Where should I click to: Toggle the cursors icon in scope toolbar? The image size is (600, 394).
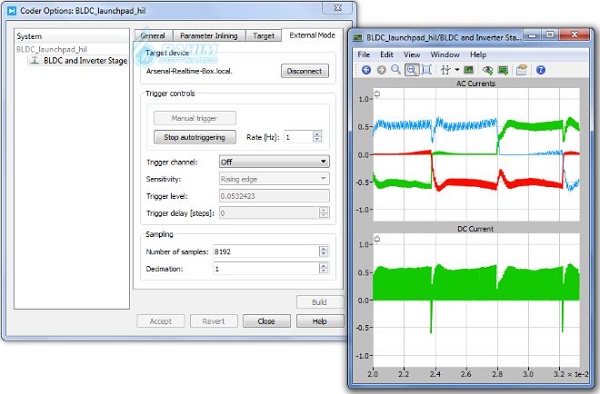click(x=445, y=70)
